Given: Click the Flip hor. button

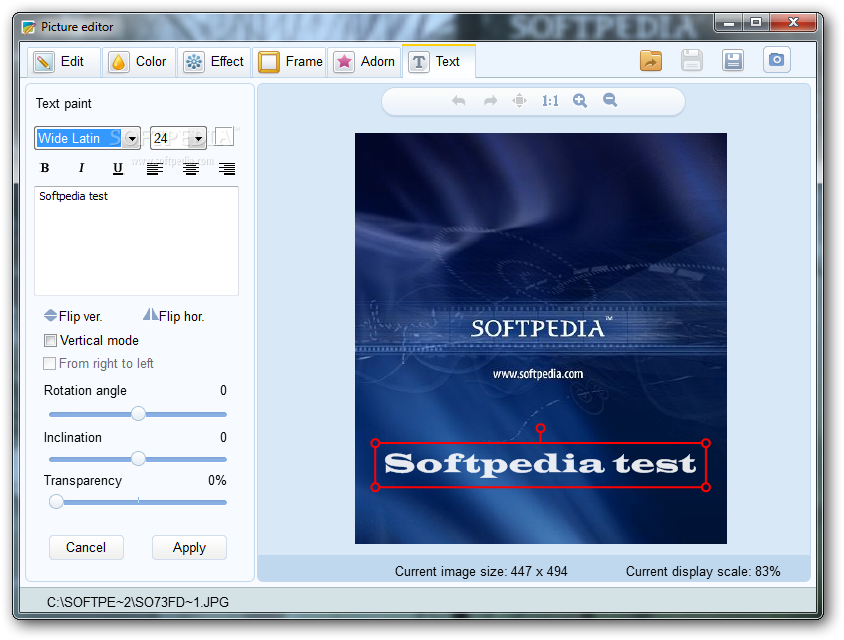Looking at the screenshot, I should tap(173, 316).
